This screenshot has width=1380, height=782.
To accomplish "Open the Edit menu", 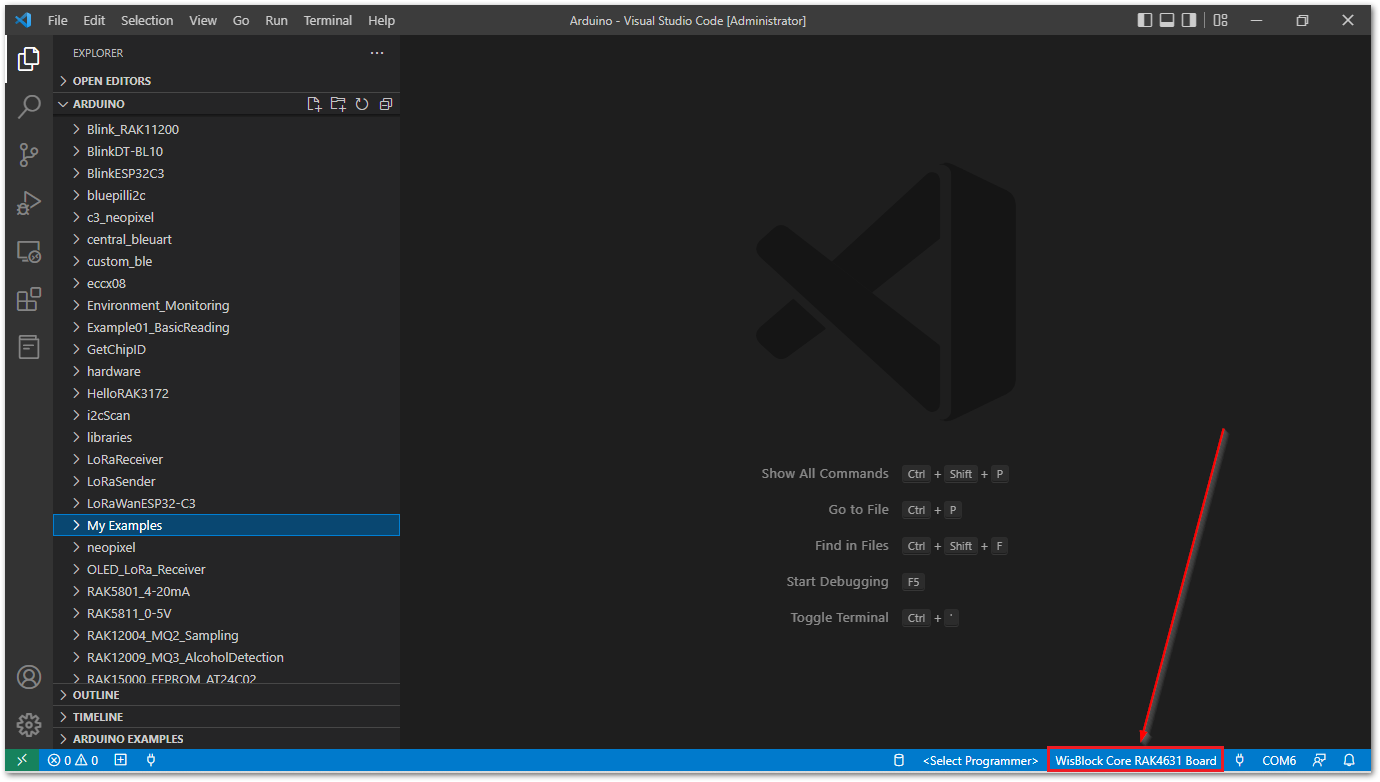I will click(x=94, y=20).
